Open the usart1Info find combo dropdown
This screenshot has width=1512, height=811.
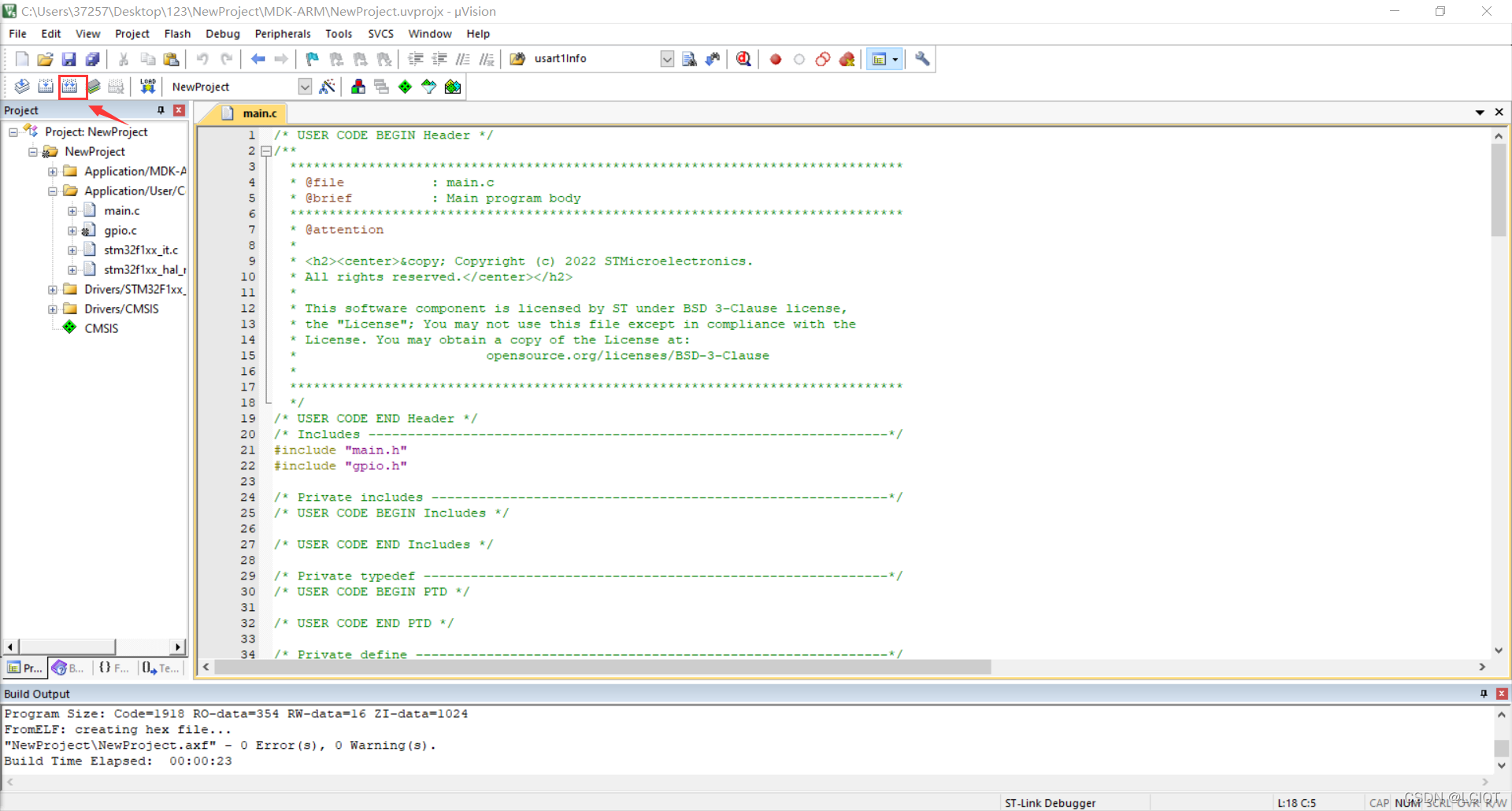click(667, 59)
